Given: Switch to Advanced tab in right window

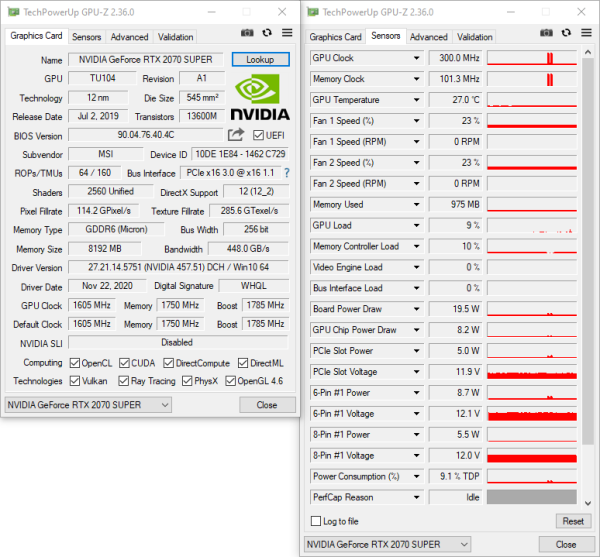Looking at the screenshot, I should [429, 37].
